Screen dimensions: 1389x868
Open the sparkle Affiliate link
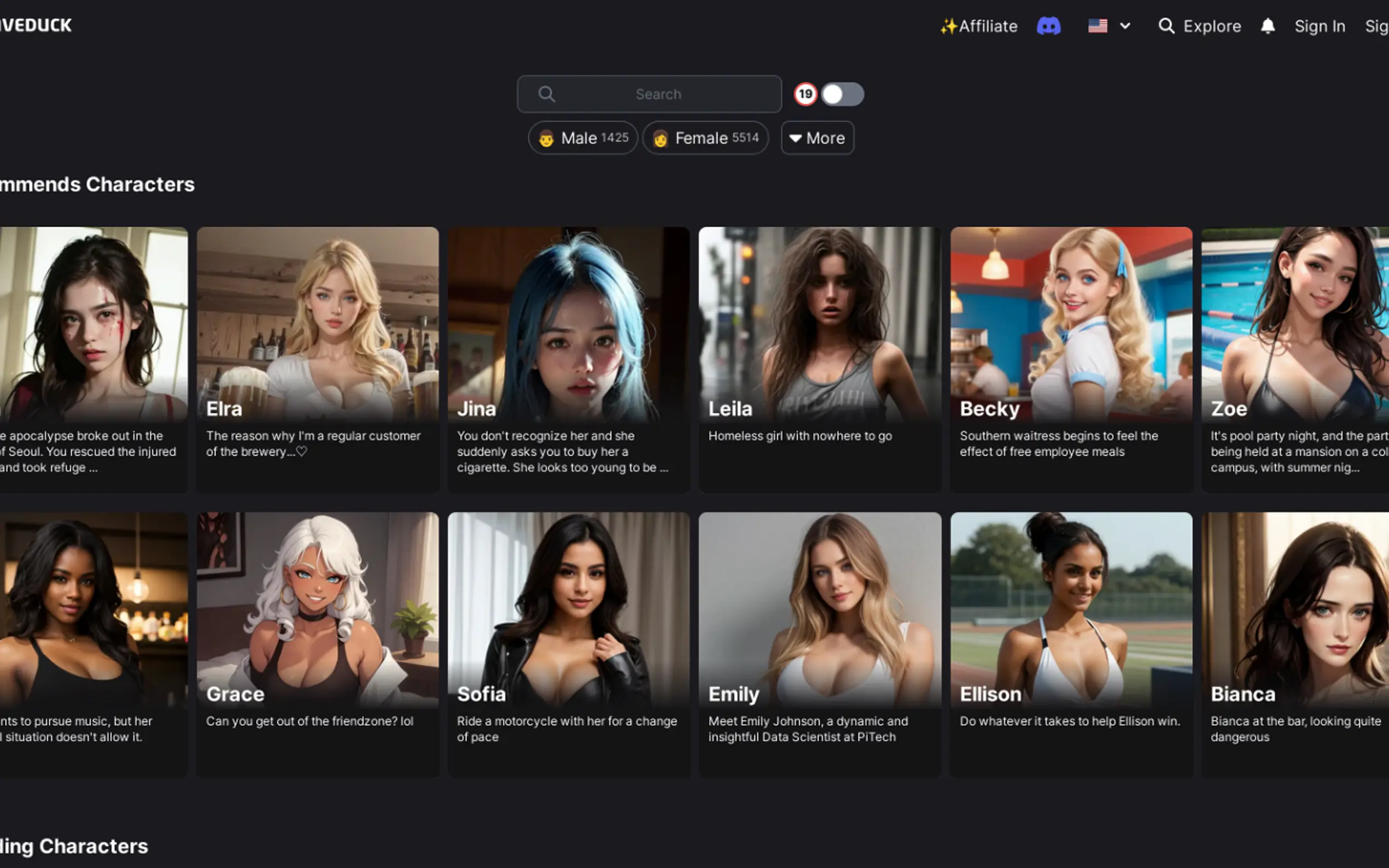click(978, 26)
